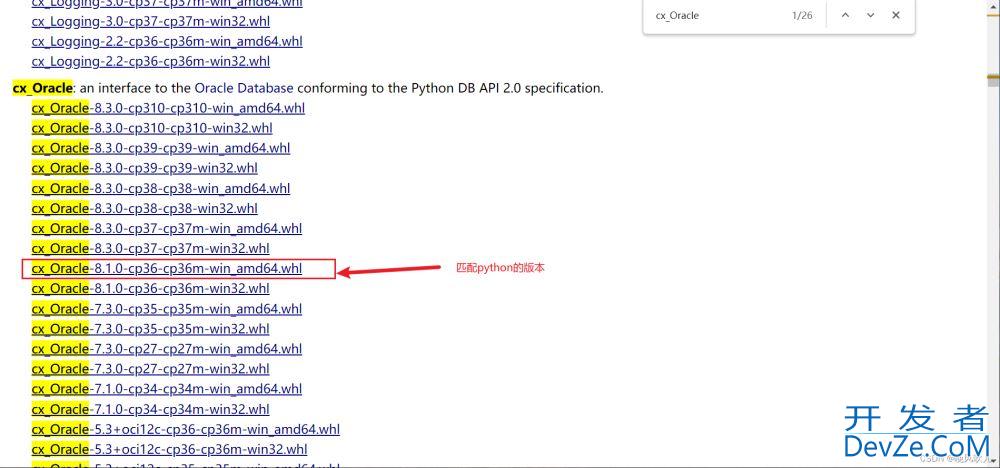
Task: Download cx_Oracle-8.3.0-cp37-cp37m-win_amd64.whl
Action: [167, 228]
